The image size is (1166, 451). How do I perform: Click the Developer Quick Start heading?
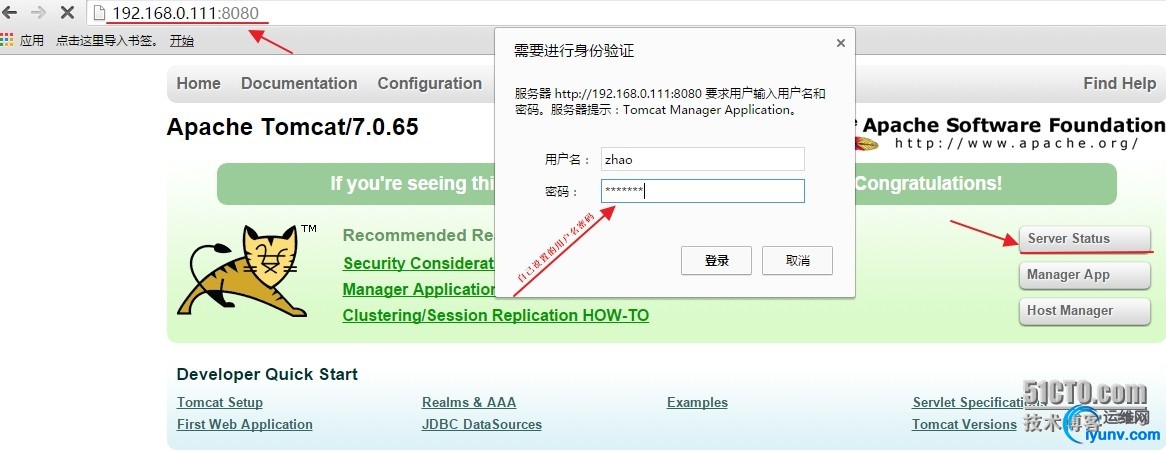coord(267,374)
